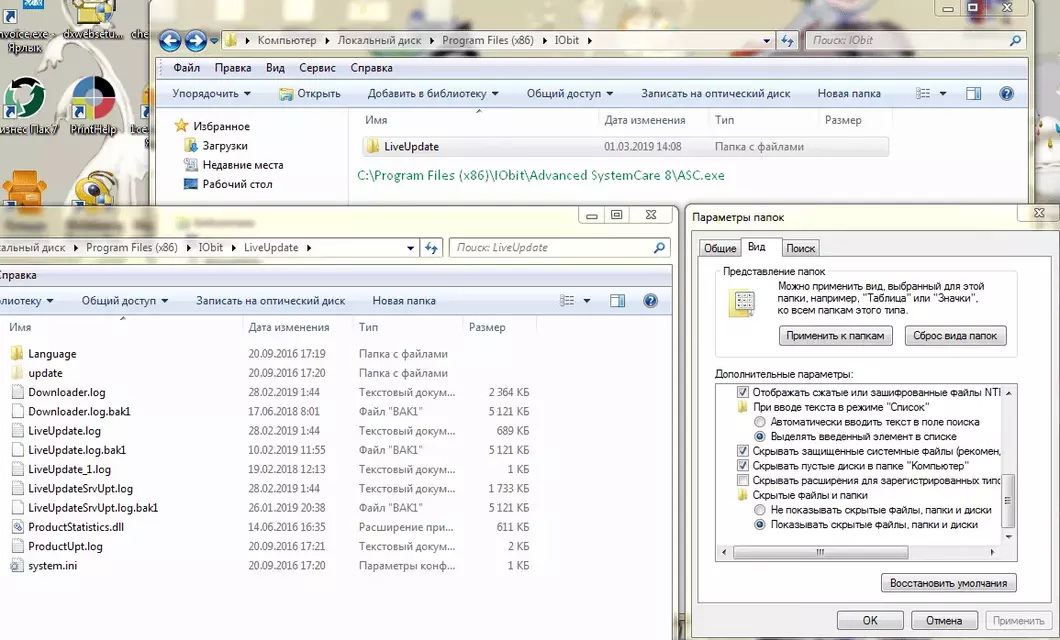Open address bar history dropdown in LiveUpdate window
This screenshot has width=1060, height=640.
410,248
